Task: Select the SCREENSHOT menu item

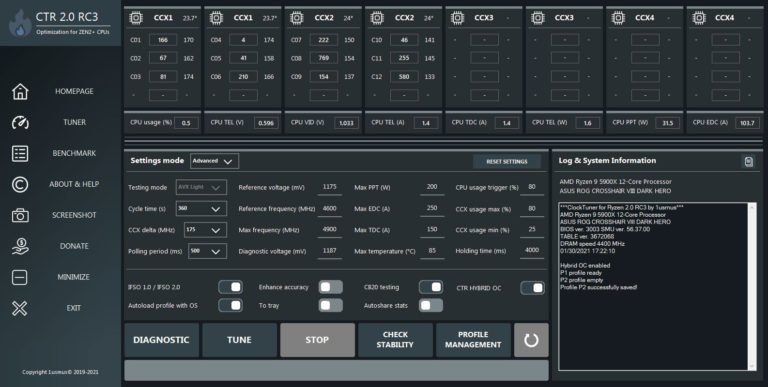Action: pyautogui.click(x=74, y=215)
